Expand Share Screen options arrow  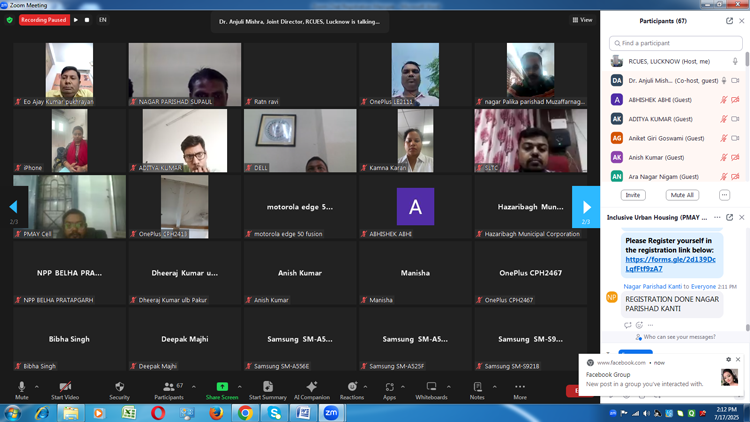click(x=240, y=387)
